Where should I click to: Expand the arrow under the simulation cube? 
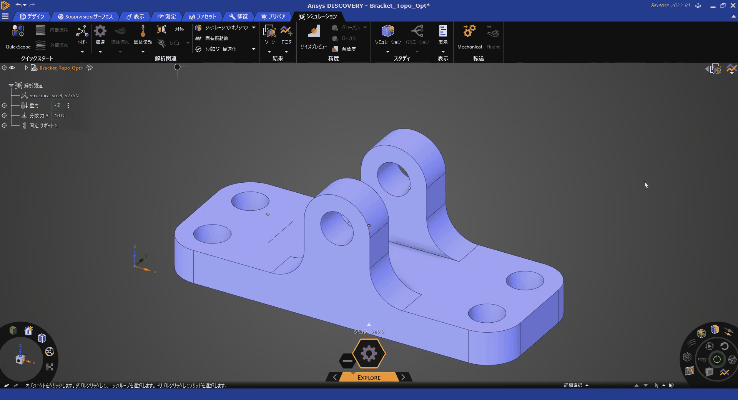pyautogui.click(x=388, y=52)
